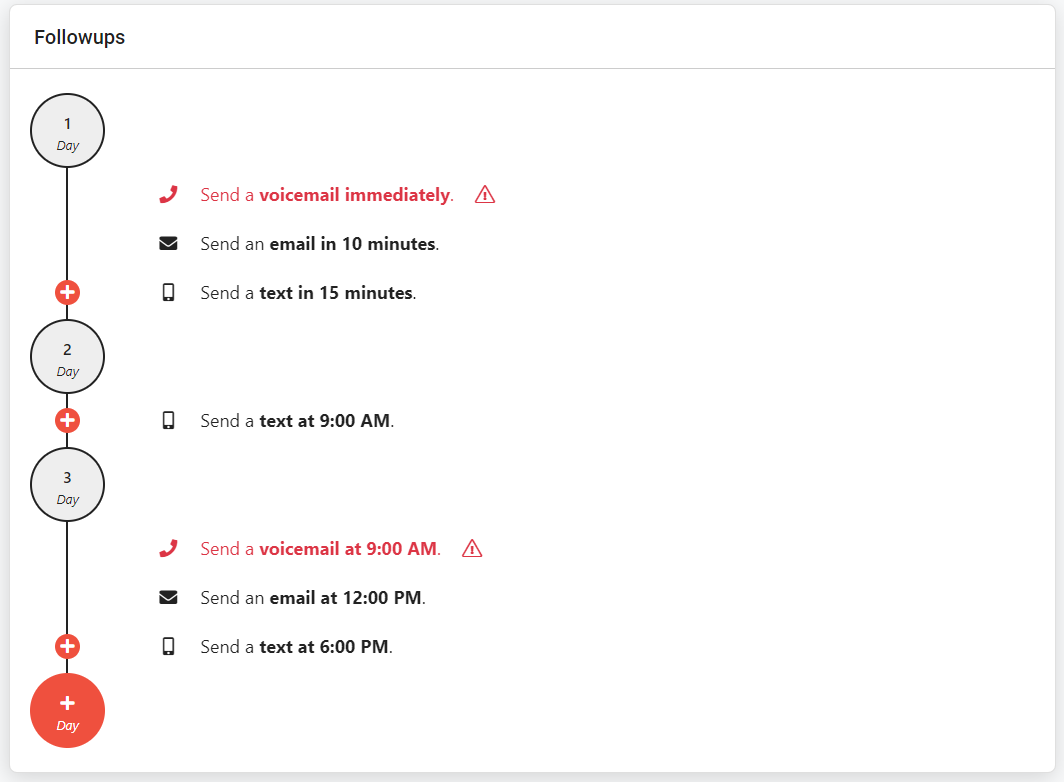1064x782 pixels.
Task: Click envelope icon for email in 10 minutes
Action: click(x=168, y=244)
